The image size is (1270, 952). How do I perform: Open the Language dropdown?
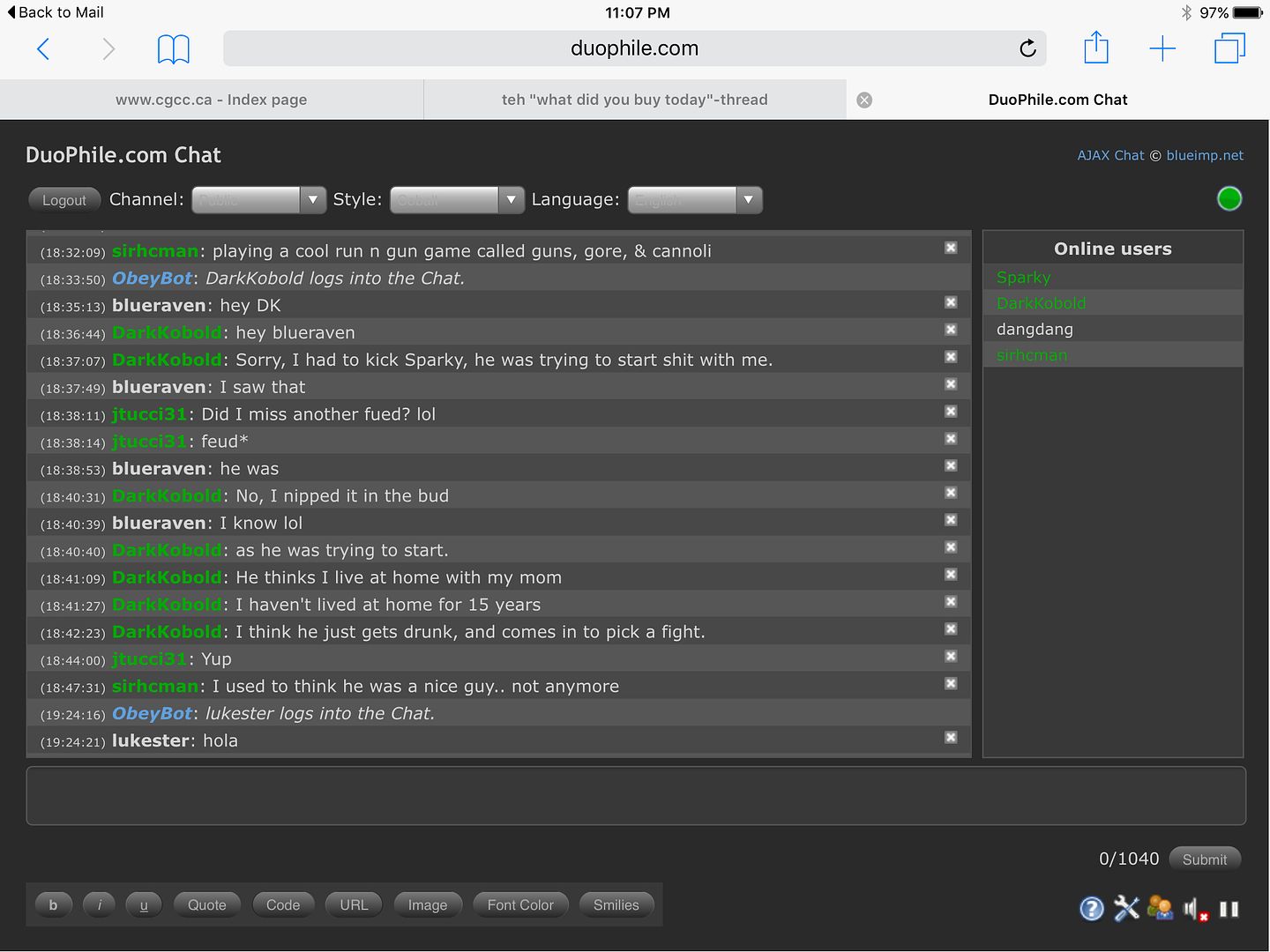click(x=694, y=200)
